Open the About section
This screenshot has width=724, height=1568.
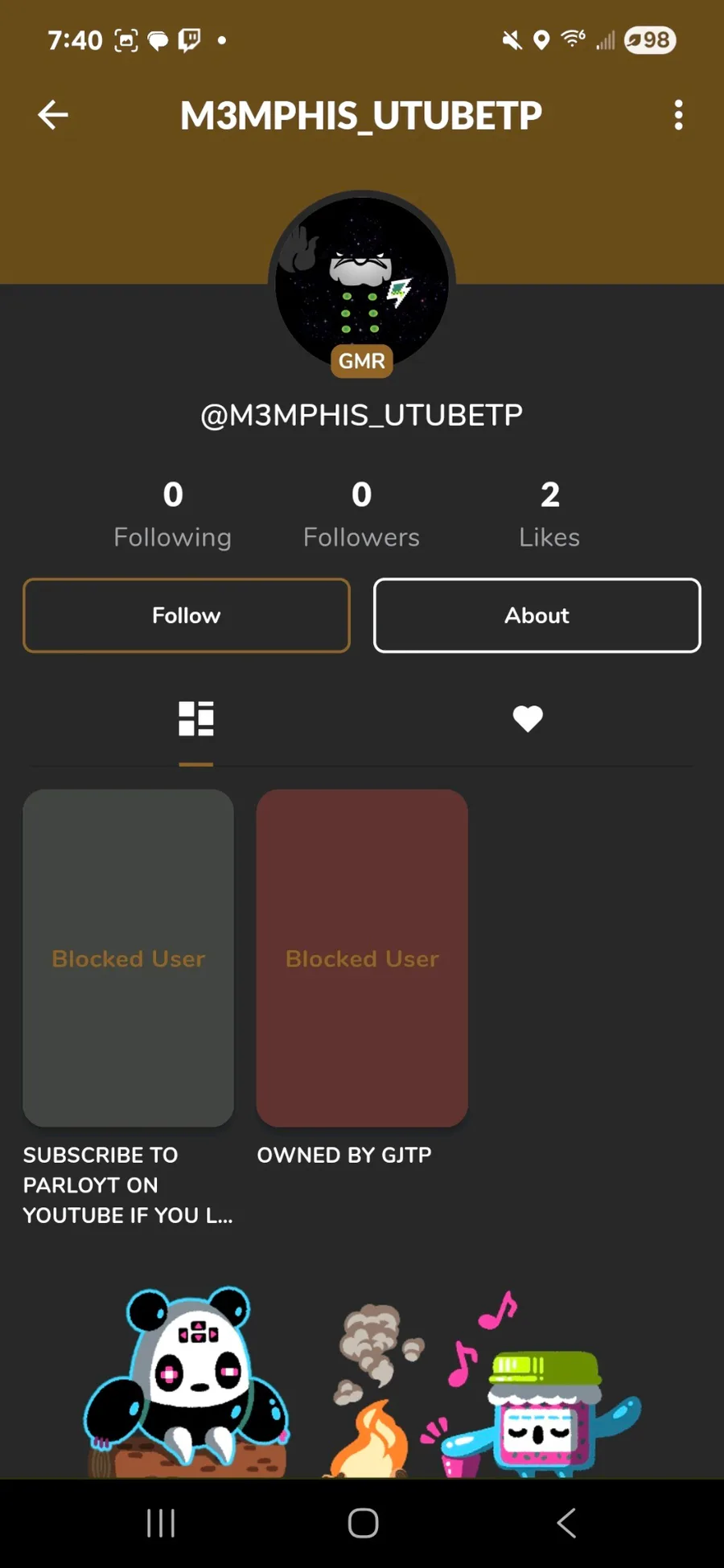pyautogui.click(x=537, y=615)
